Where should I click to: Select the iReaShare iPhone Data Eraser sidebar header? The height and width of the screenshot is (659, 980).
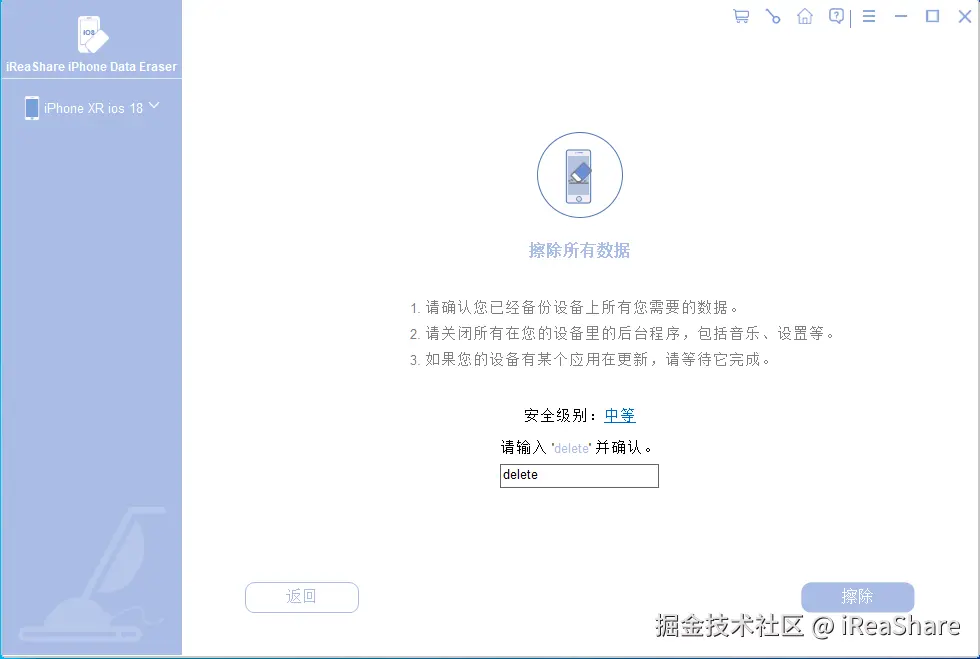[x=91, y=66]
